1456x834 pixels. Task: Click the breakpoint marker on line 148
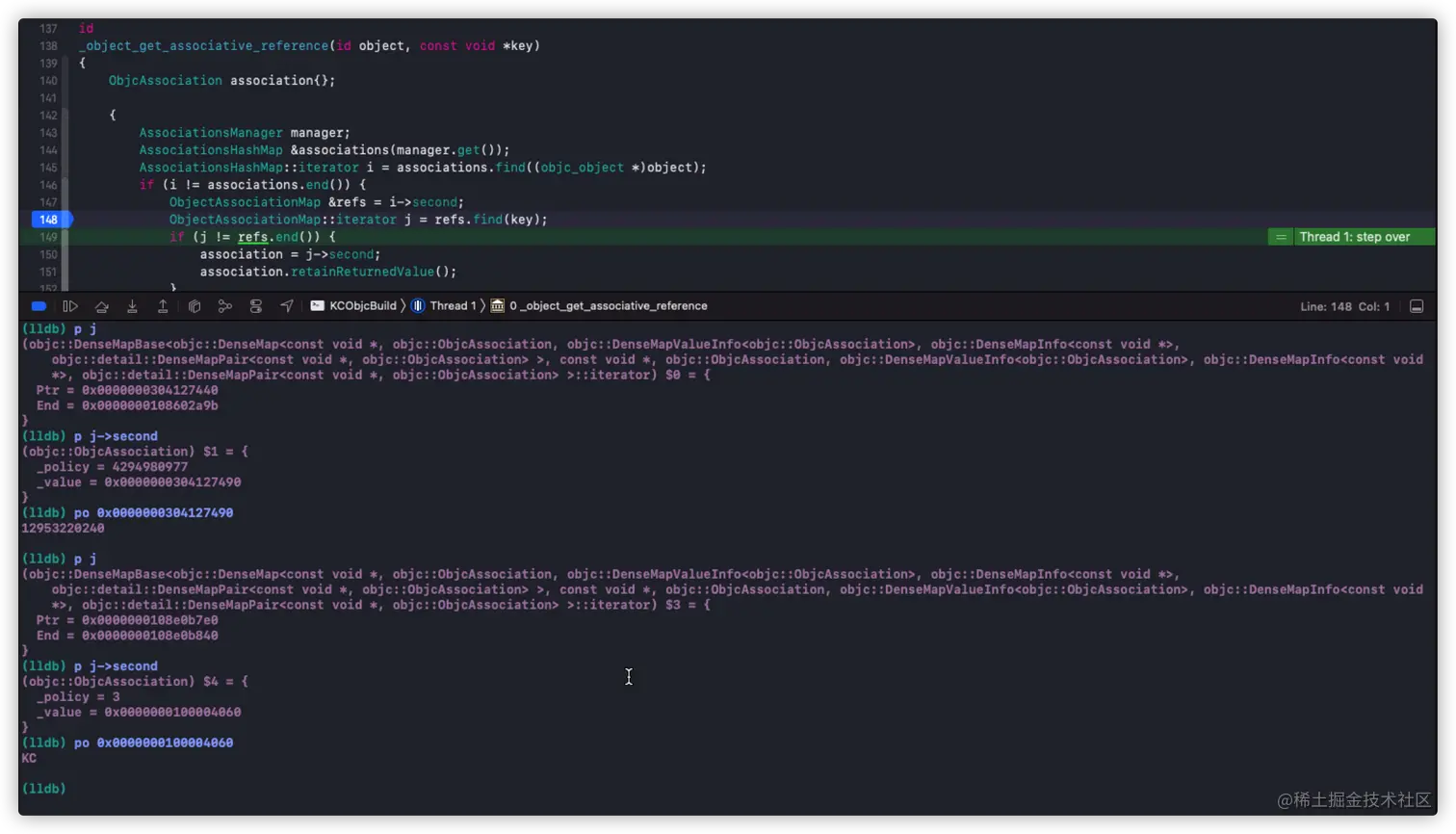click(x=50, y=220)
